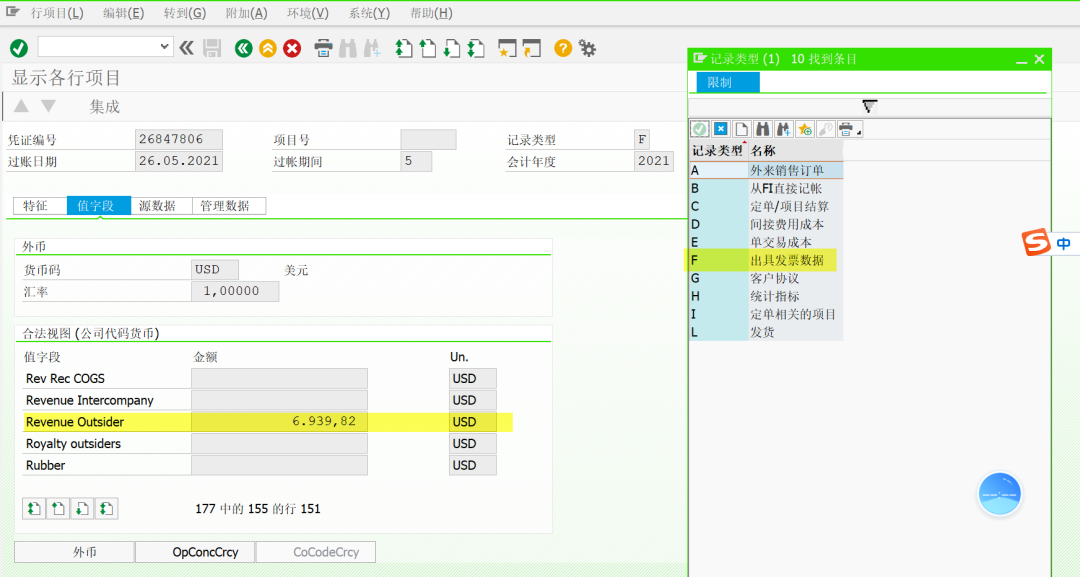Click the Find next icon in the popup toolbar
The width and height of the screenshot is (1080, 577).
(x=783, y=129)
